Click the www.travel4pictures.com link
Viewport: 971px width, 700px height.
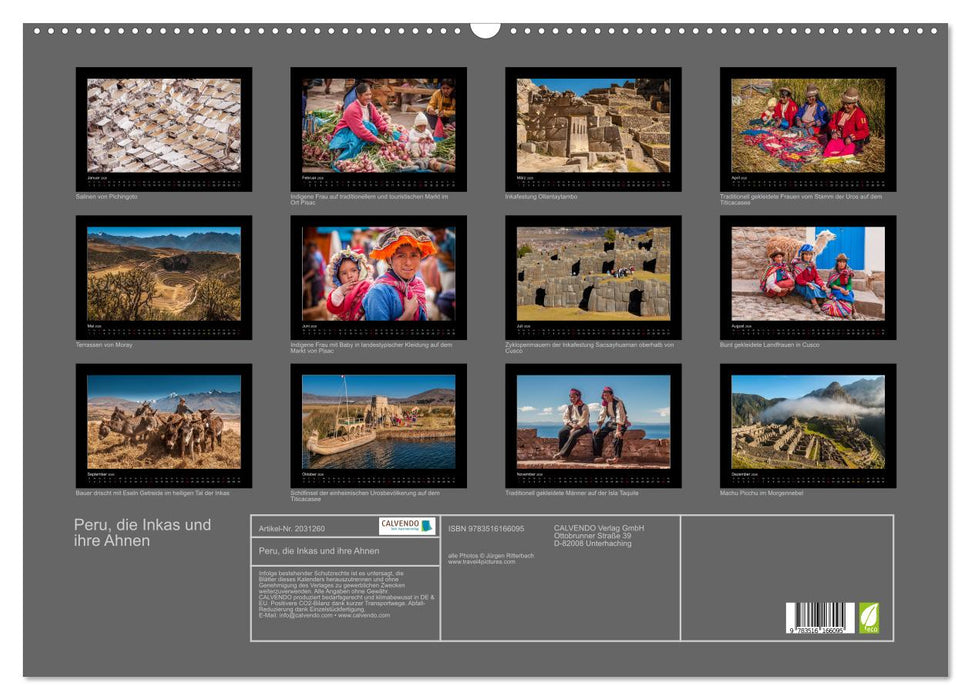pos(482,562)
